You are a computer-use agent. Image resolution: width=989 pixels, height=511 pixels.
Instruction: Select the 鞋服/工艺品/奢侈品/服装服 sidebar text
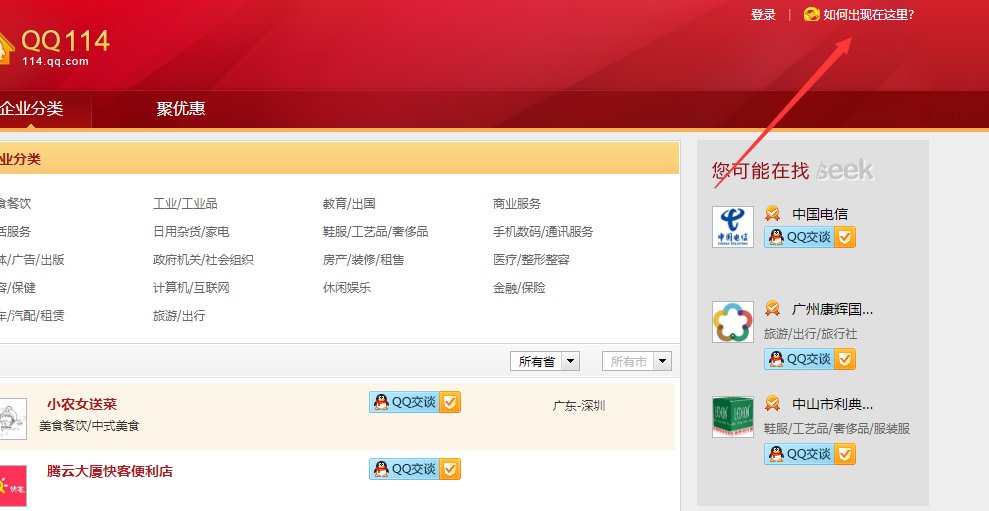coord(837,429)
